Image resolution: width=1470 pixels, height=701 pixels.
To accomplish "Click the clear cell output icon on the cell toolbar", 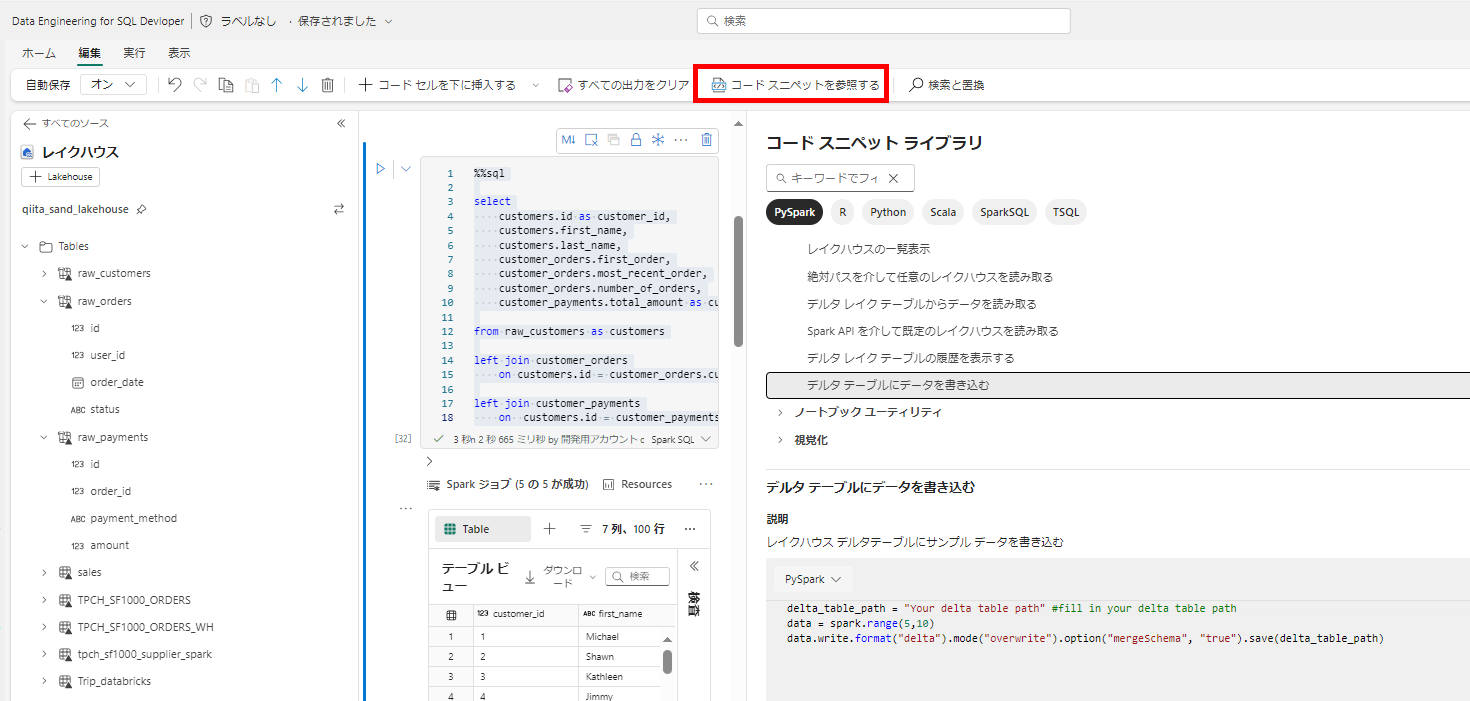I will coord(591,140).
